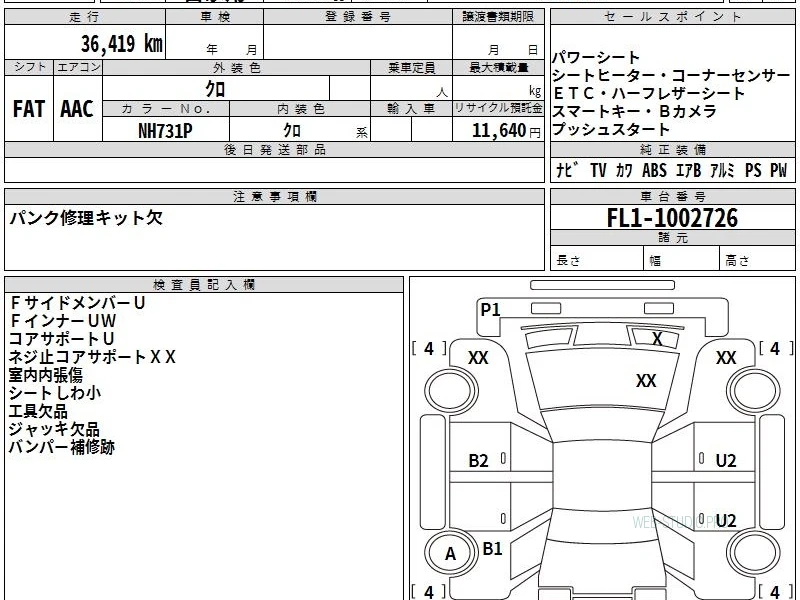The height and width of the screenshot is (600, 800).
Task: Select inspector note コアサポートU
Action: pos(61,338)
